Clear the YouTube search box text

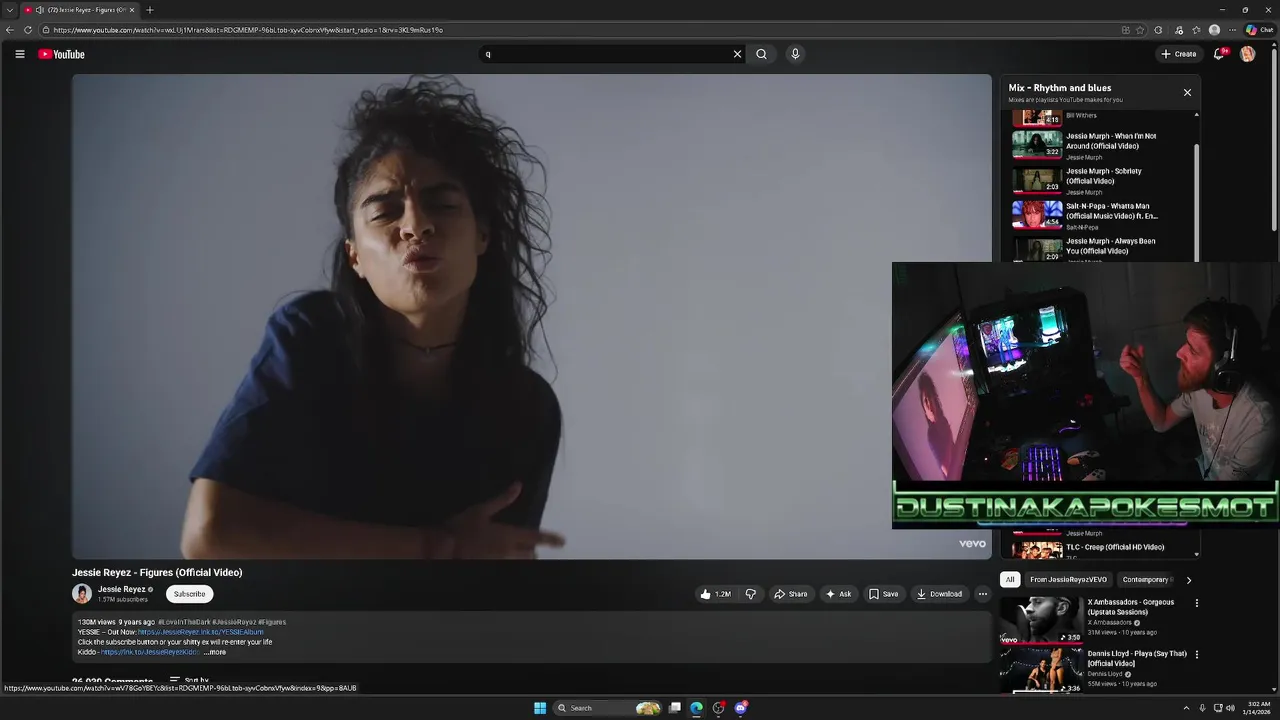point(737,54)
